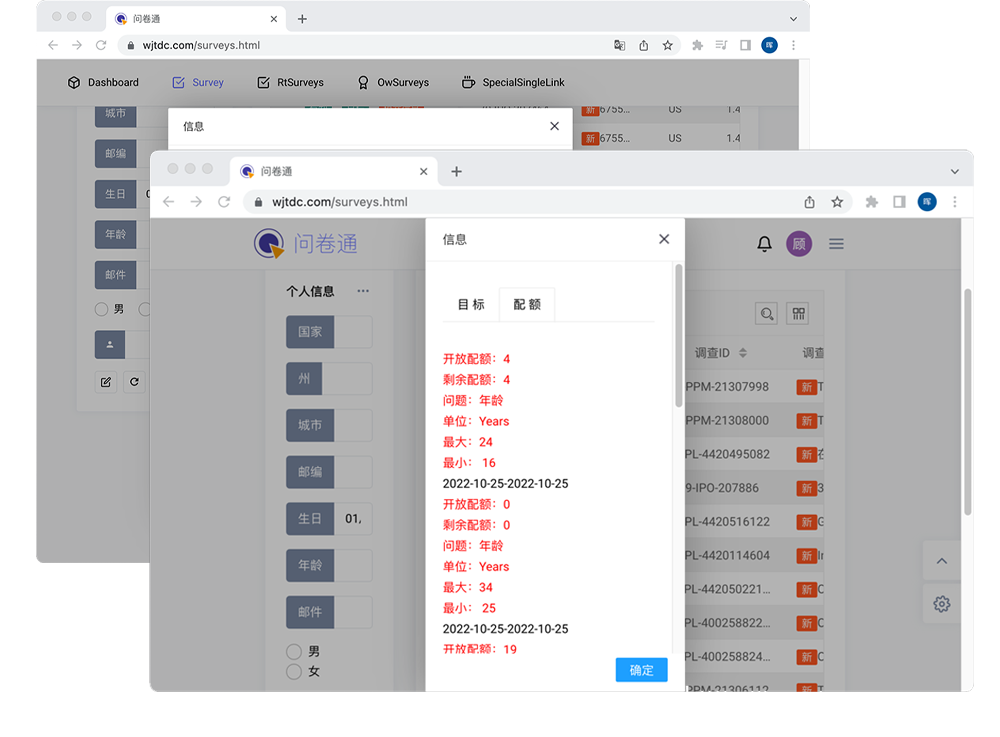The image size is (1000, 737).
Task: Click translate page icon in back window
Action: 619,45
